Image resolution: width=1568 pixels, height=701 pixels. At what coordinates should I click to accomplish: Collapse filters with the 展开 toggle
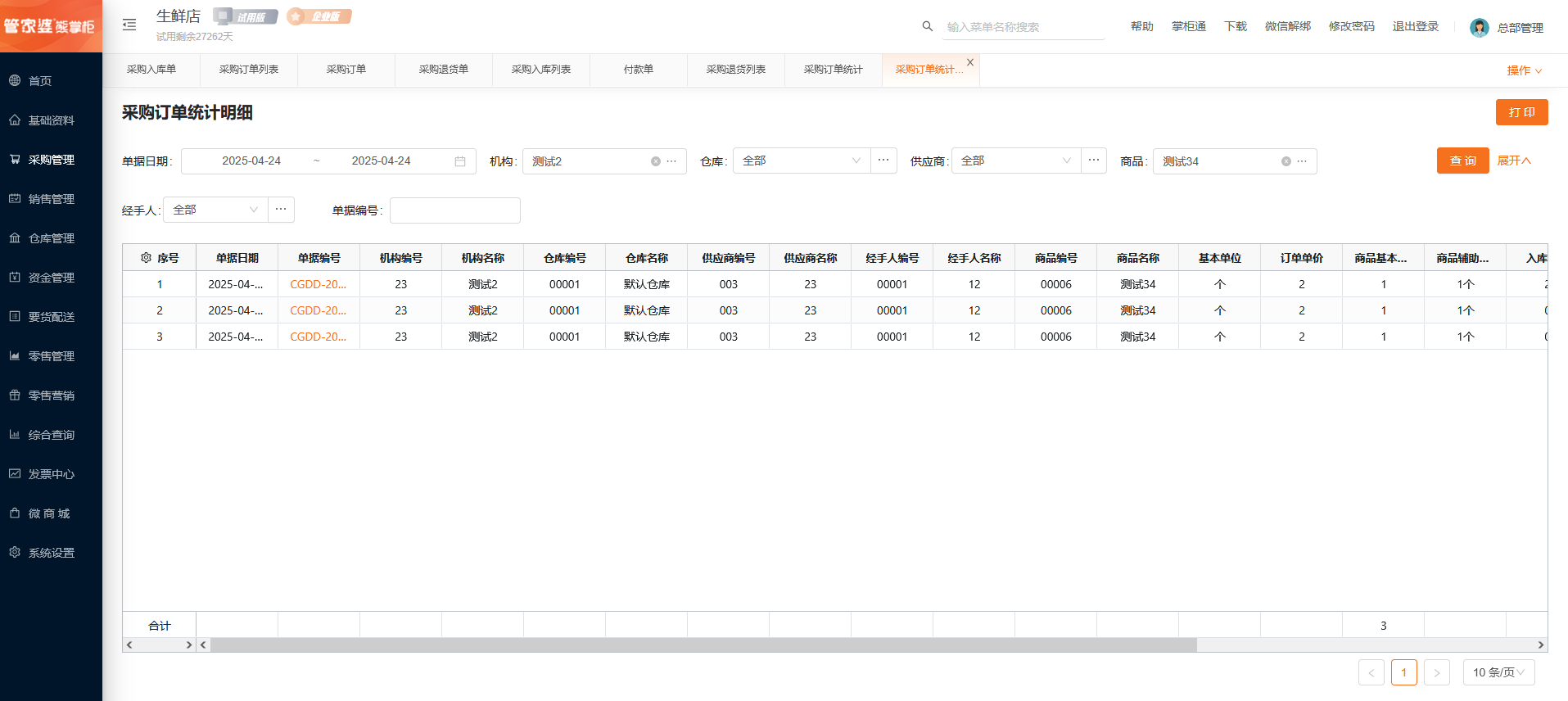(1513, 161)
